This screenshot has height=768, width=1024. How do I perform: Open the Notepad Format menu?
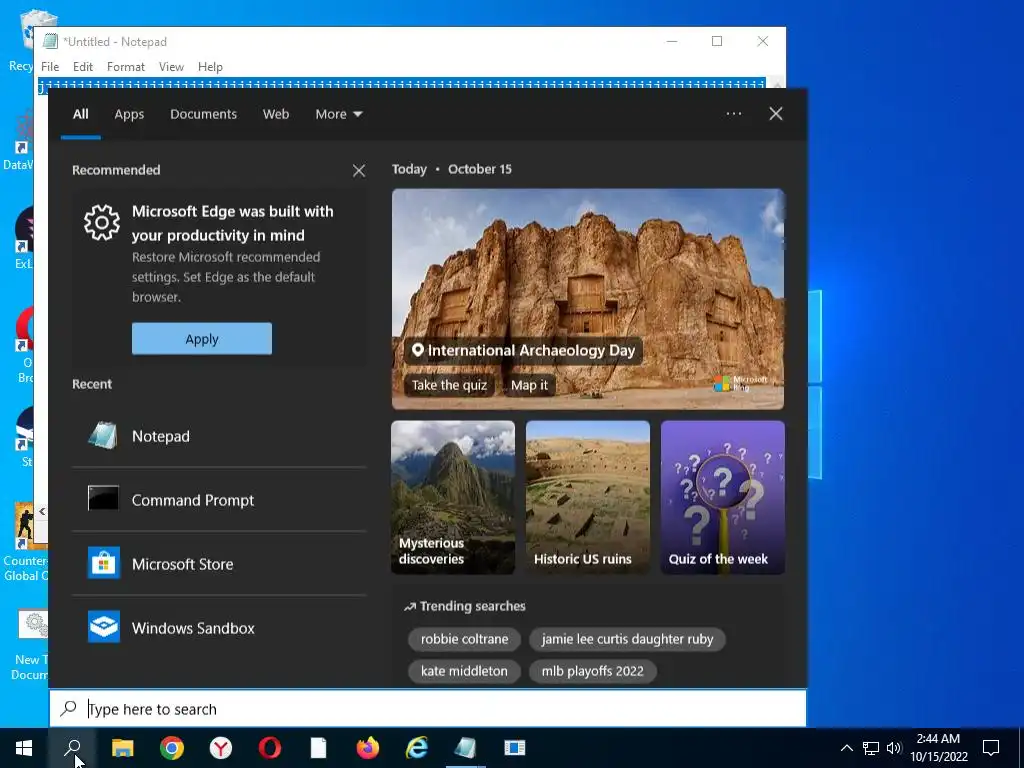point(125,67)
